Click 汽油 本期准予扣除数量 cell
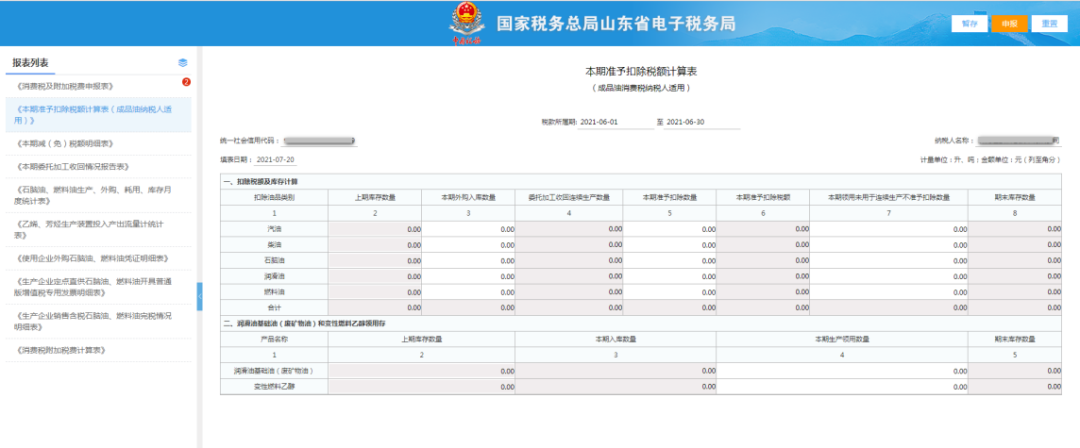The width and height of the screenshot is (1080, 448). click(x=669, y=228)
